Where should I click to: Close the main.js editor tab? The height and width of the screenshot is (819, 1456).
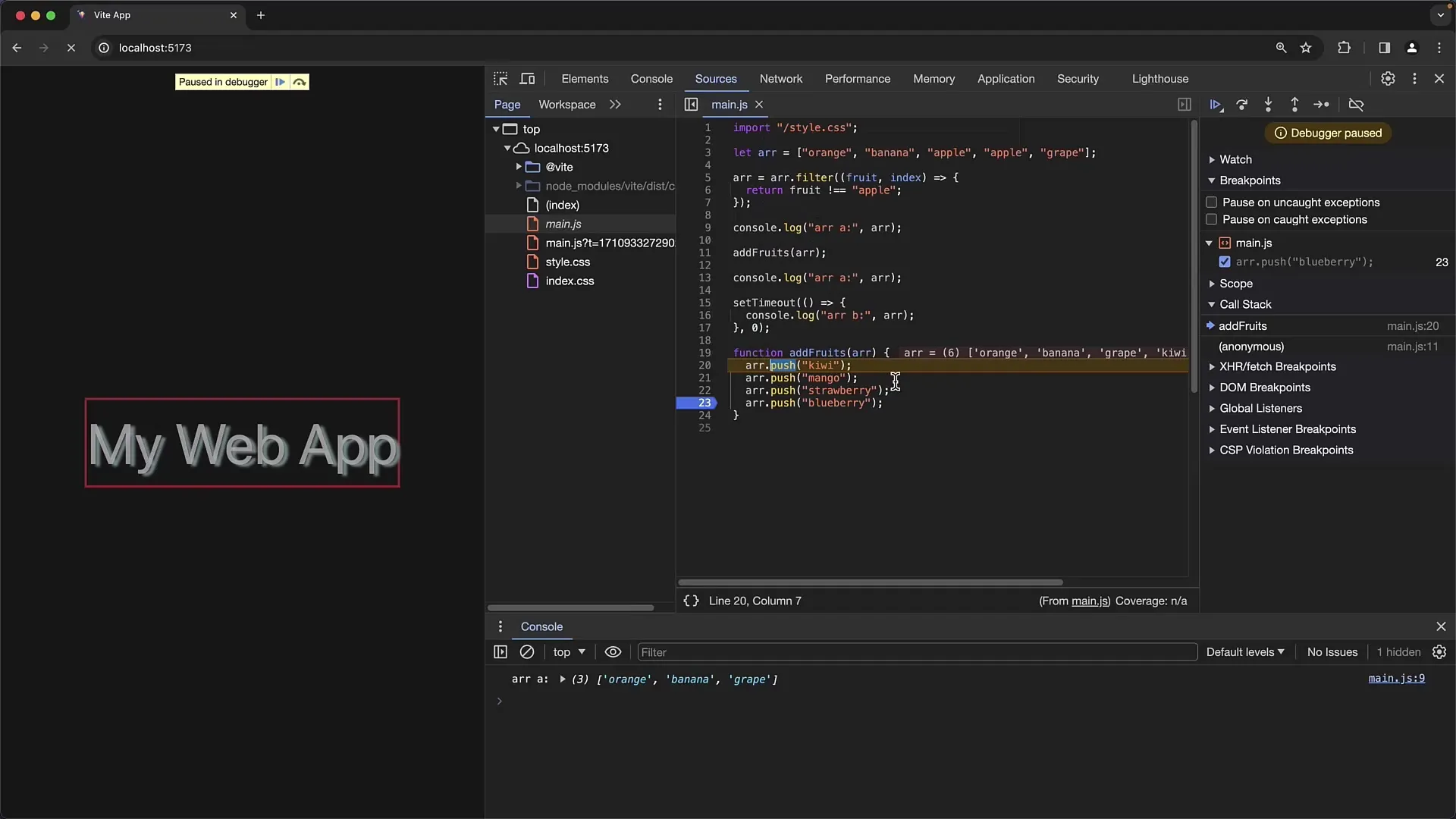[759, 105]
